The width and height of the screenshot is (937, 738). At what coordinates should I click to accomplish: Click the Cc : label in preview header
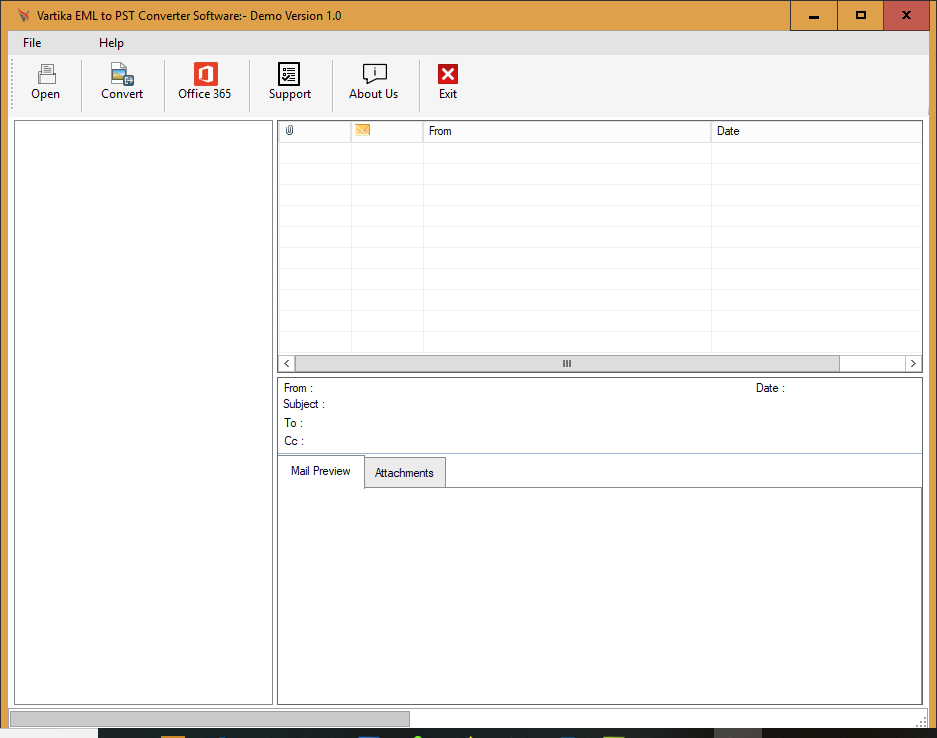click(294, 441)
